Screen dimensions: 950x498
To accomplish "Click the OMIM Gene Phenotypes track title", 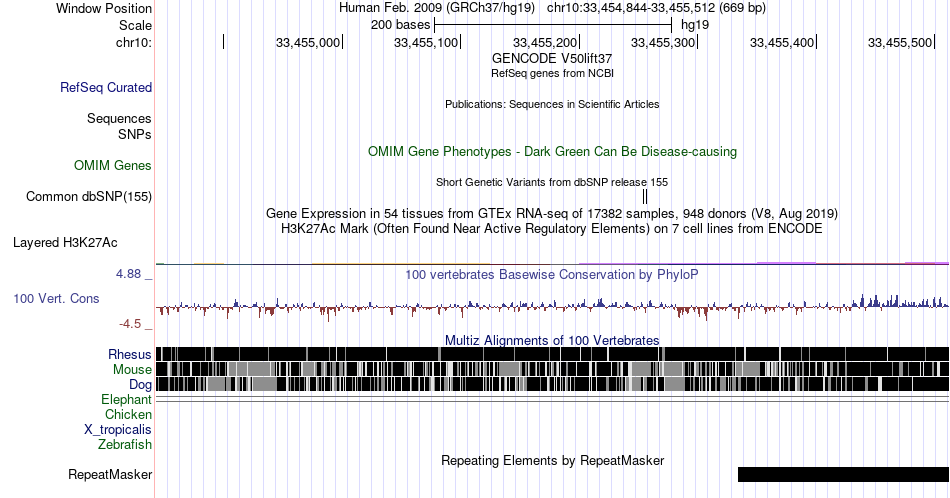I will click(x=552, y=151).
